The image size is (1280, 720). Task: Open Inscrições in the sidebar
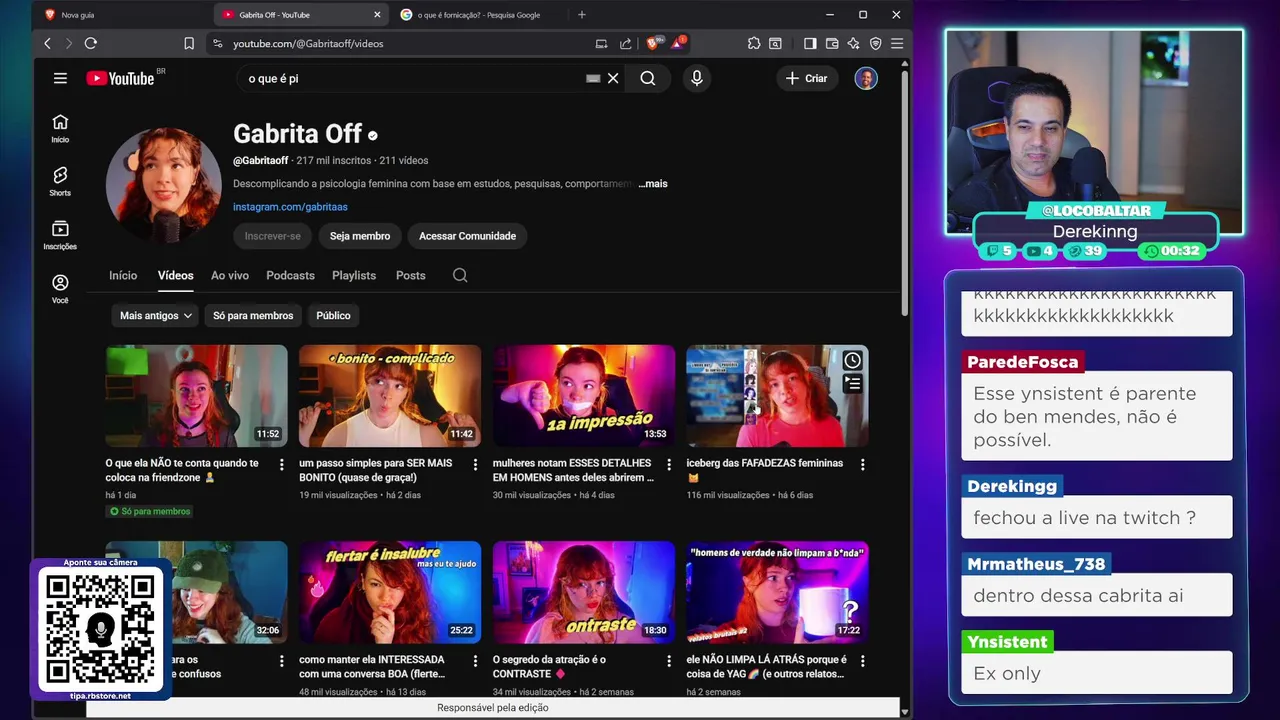[x=60, y=236]
